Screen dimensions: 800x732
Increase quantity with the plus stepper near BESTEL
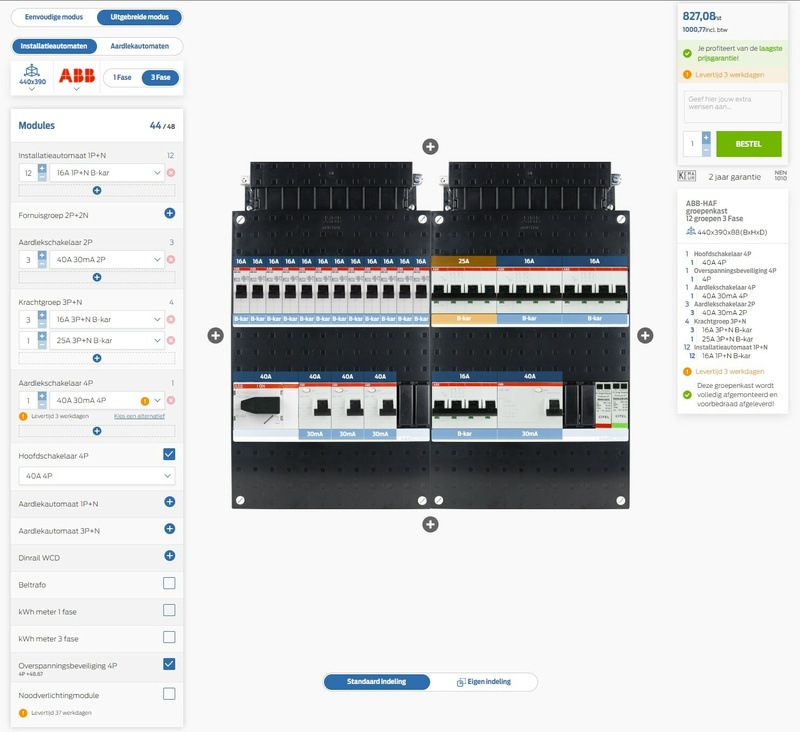(706, 136)
